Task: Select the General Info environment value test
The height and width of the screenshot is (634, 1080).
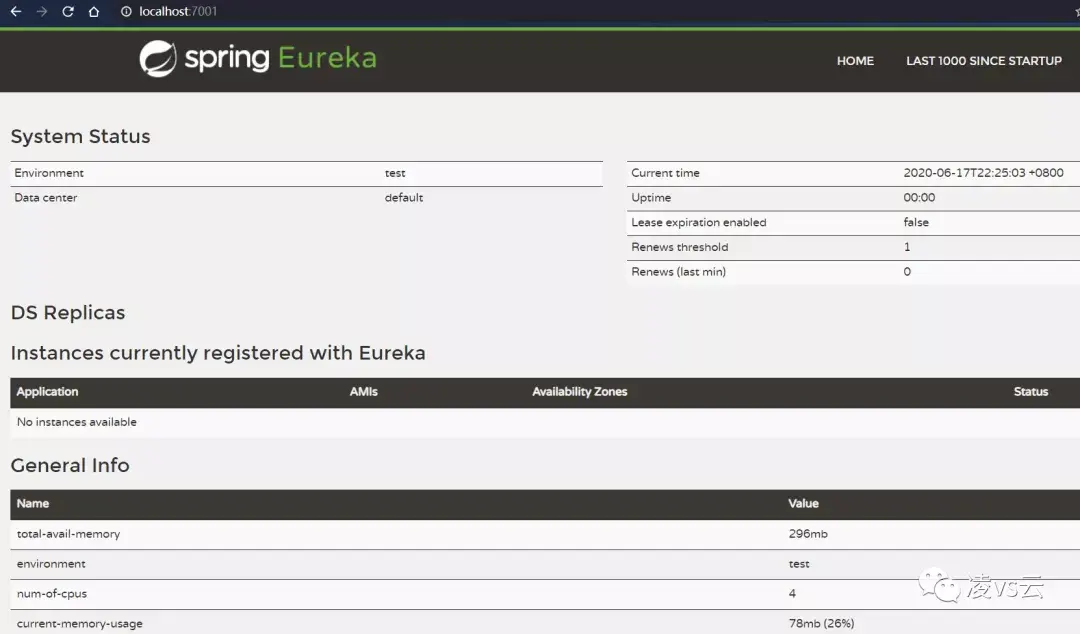Action: [x=799, y=564]
